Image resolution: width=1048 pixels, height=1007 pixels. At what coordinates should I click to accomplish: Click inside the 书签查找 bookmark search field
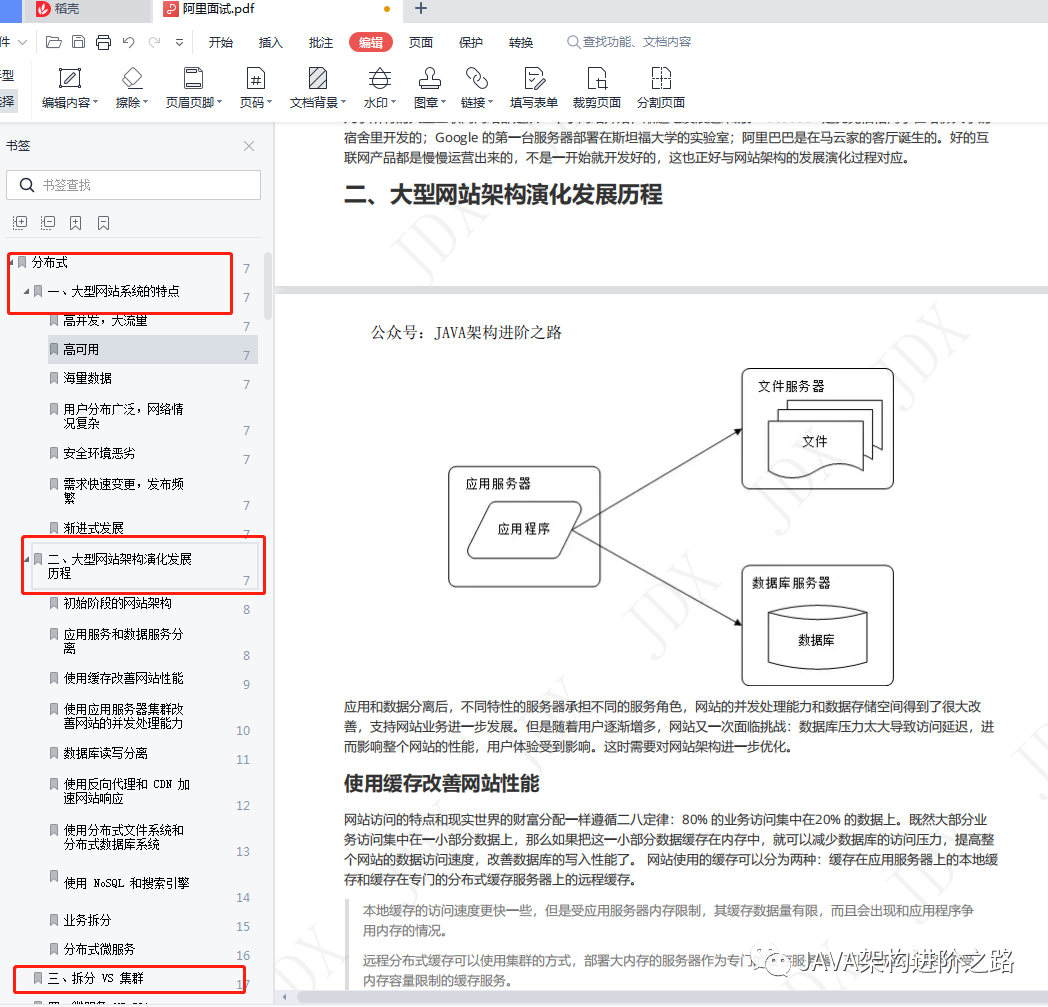click(133, 185)
